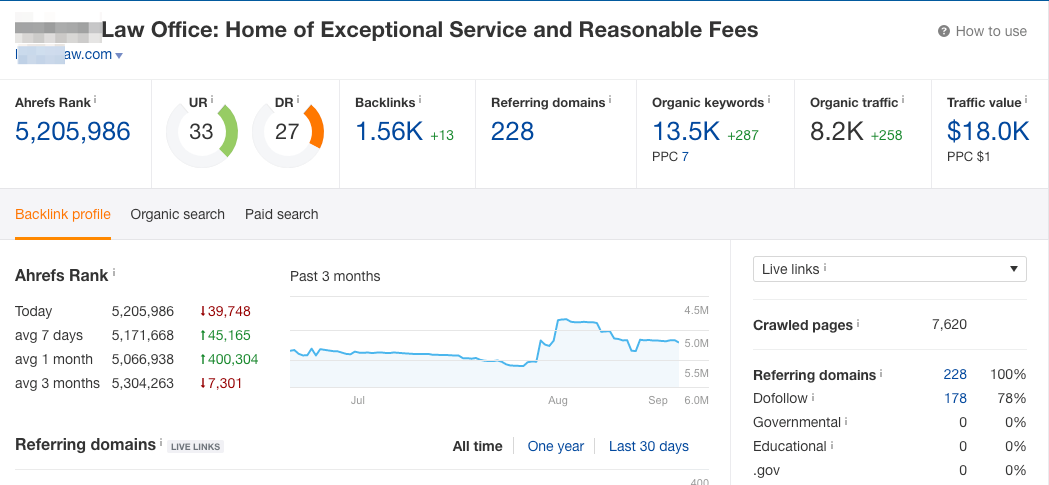Open the domain name dropdown arrow

[x=119, y=55]
